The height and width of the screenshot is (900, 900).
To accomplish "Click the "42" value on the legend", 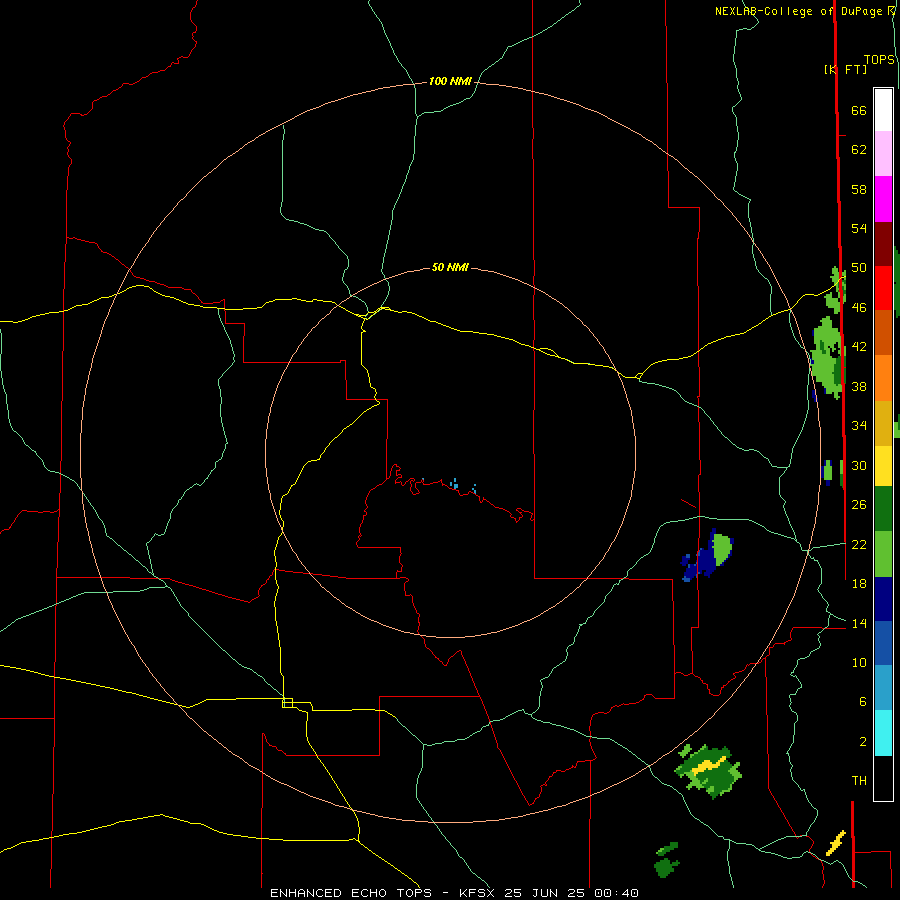I will (x=859, y=347).
